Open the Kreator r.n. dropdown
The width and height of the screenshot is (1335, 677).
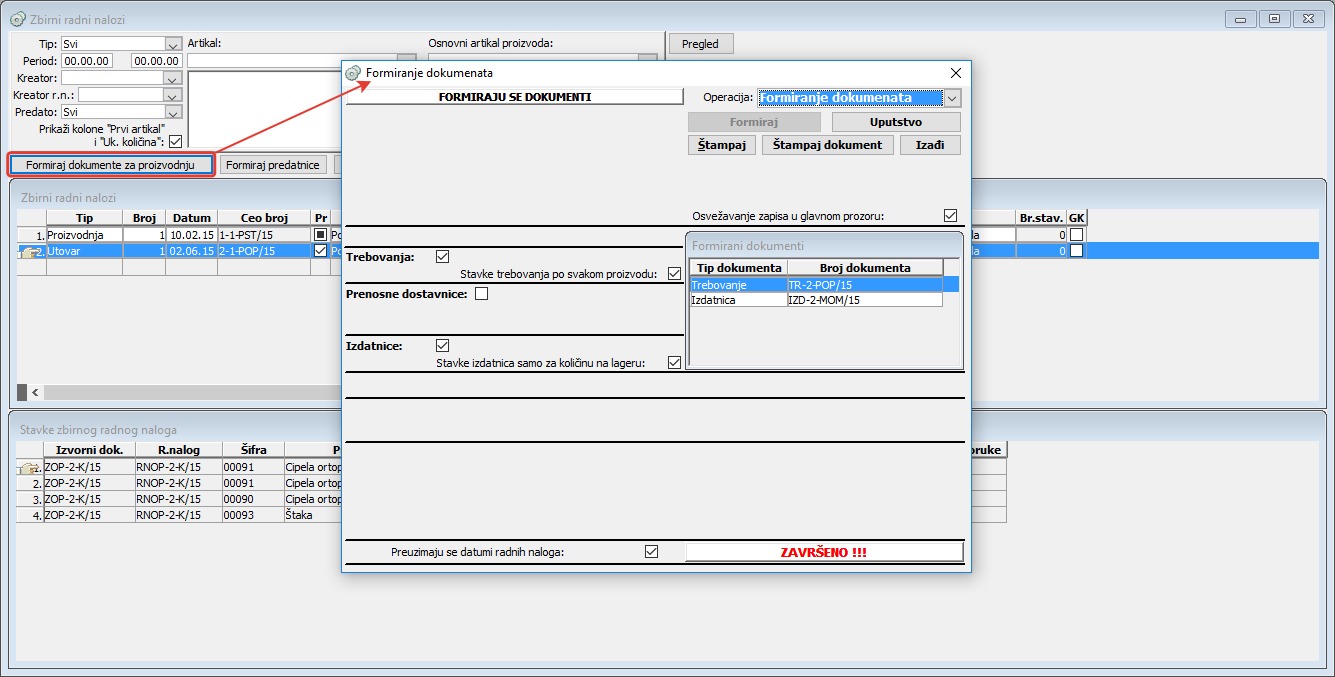point(172,95)
